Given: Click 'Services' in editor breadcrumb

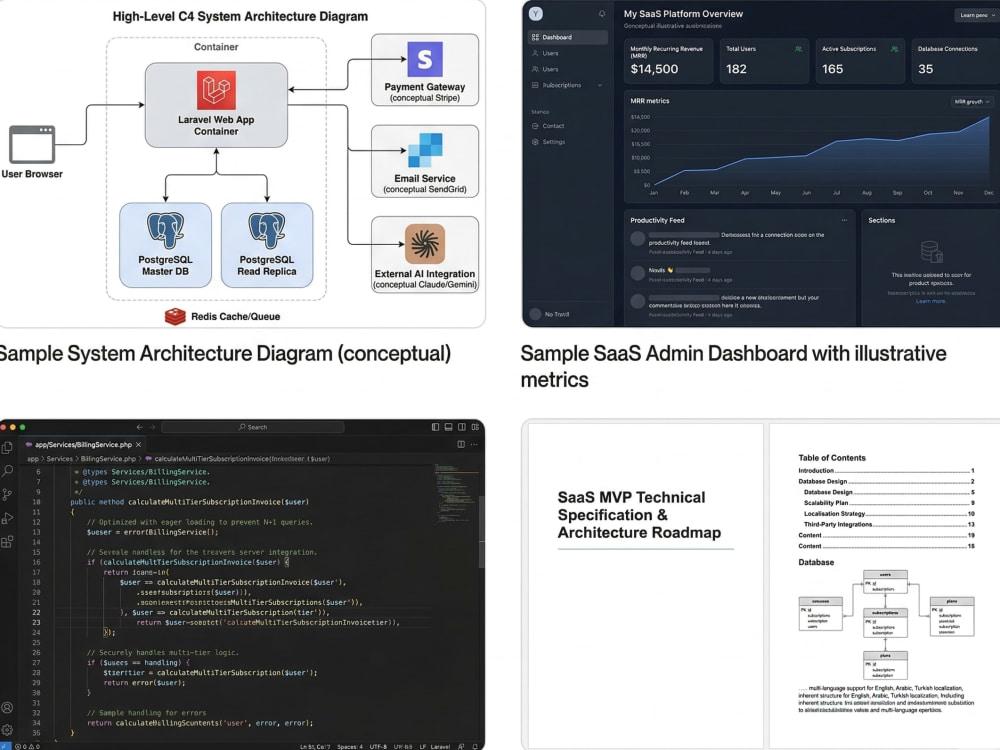Looking at the screenshot, I should tap(59, 459).
